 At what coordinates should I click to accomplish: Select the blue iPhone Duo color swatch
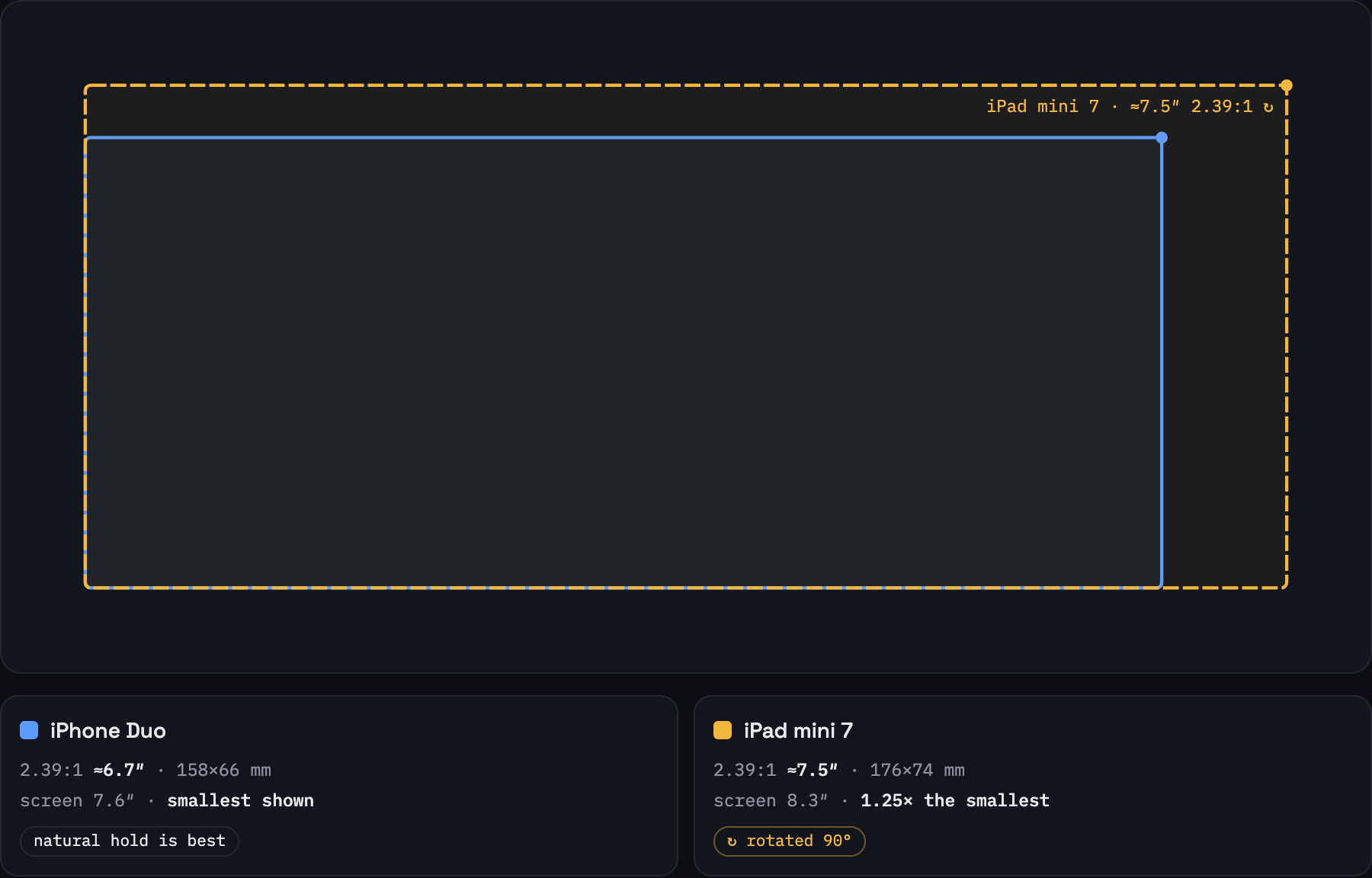(x=29, y=730)
